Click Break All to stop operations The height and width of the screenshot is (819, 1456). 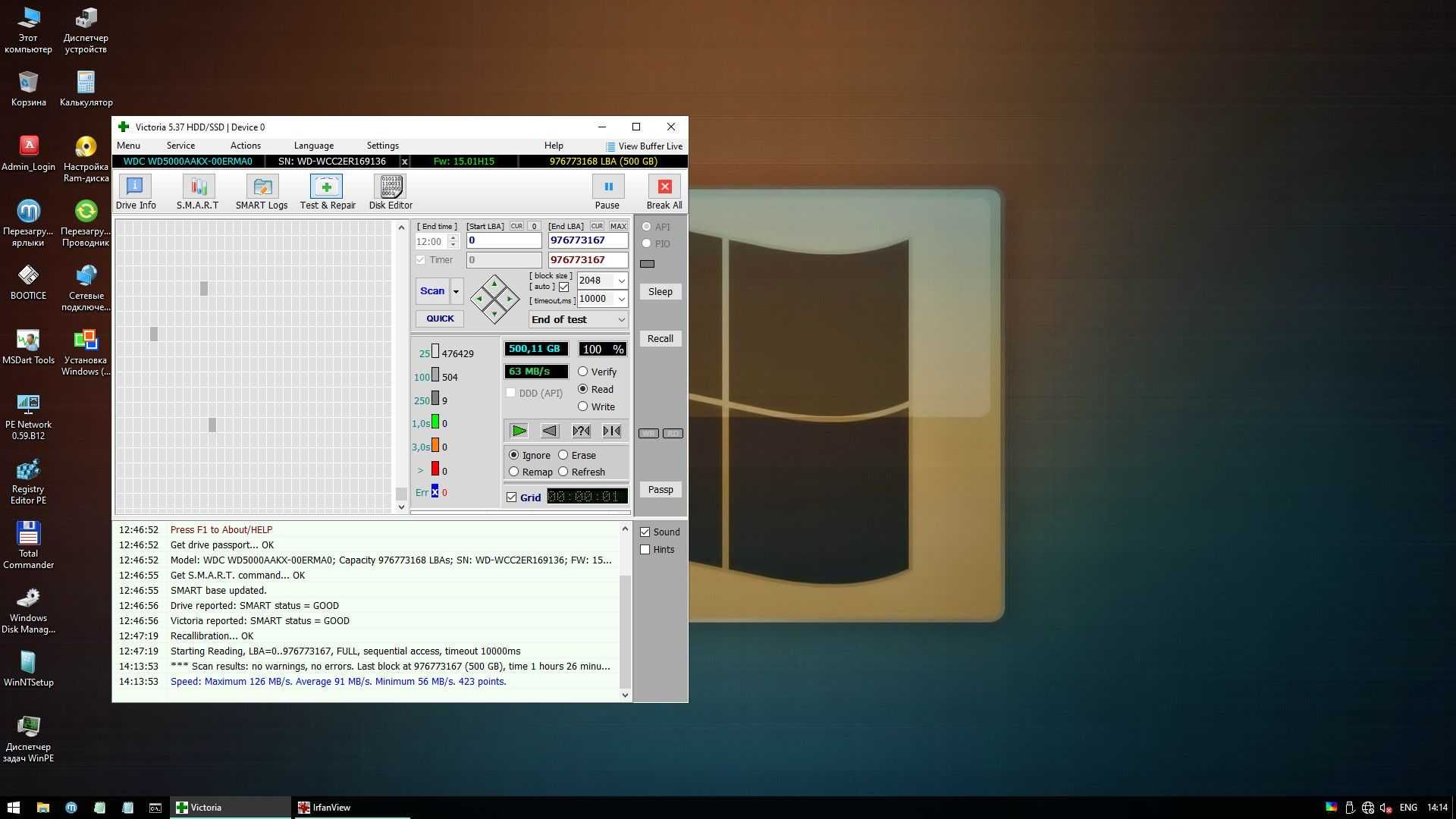[x=664, y=192]
